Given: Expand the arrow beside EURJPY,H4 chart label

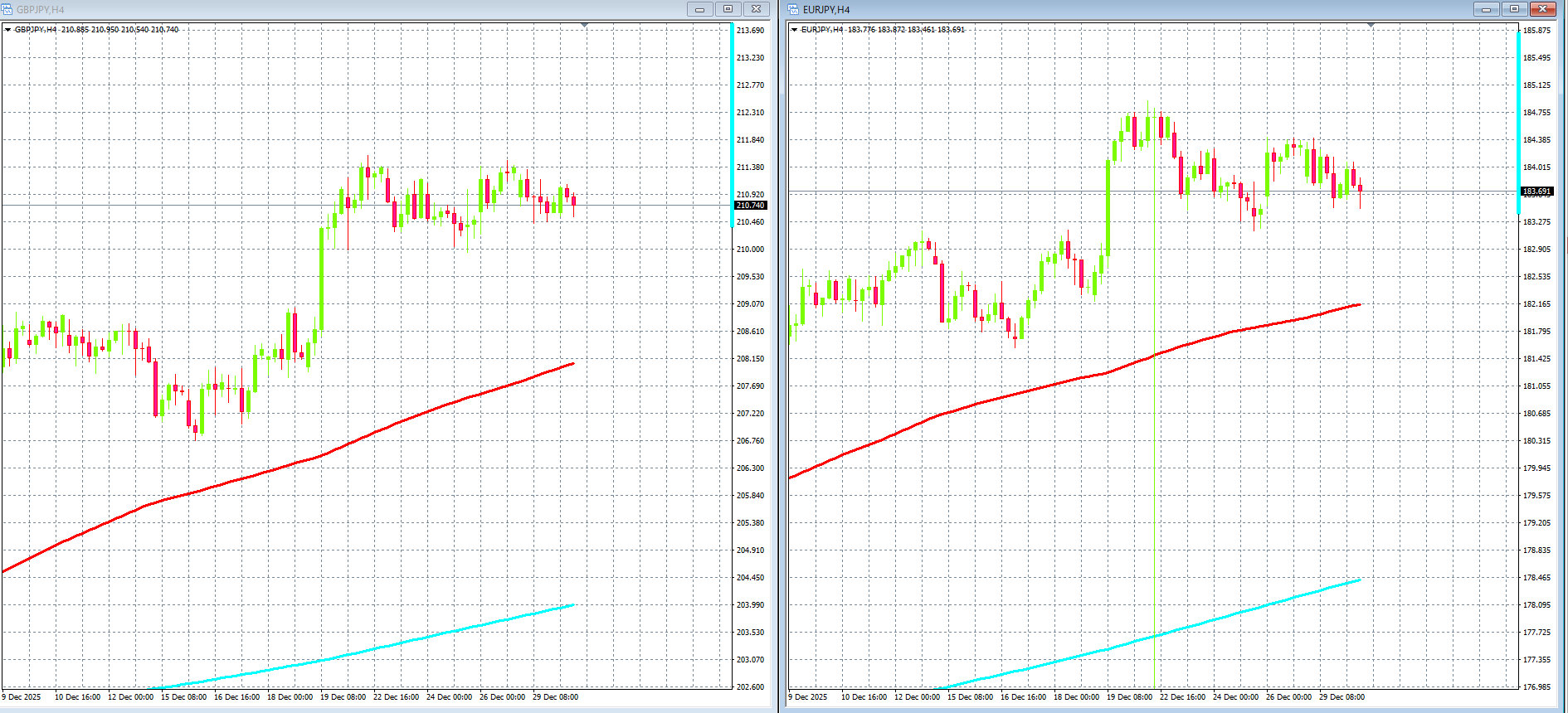Looking at the screenshot, I should [x=794, y=30].
